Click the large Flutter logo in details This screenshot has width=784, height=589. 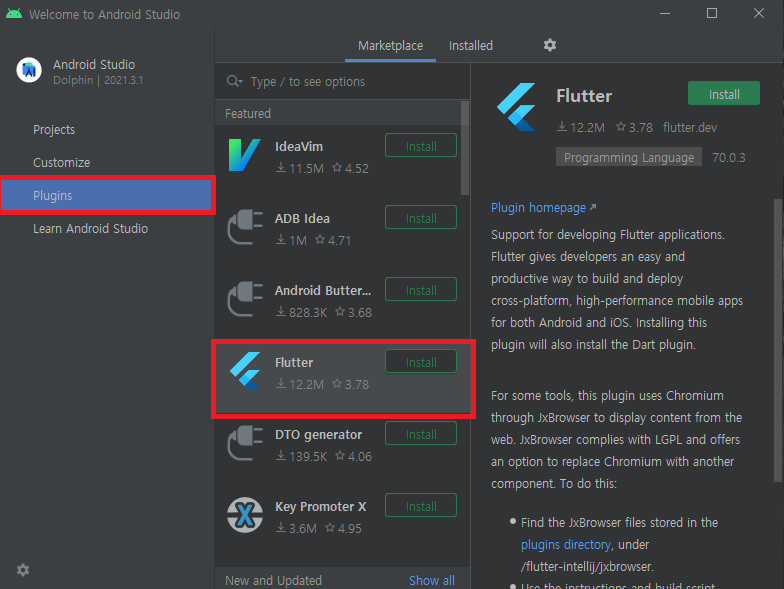tap(516, 107)
